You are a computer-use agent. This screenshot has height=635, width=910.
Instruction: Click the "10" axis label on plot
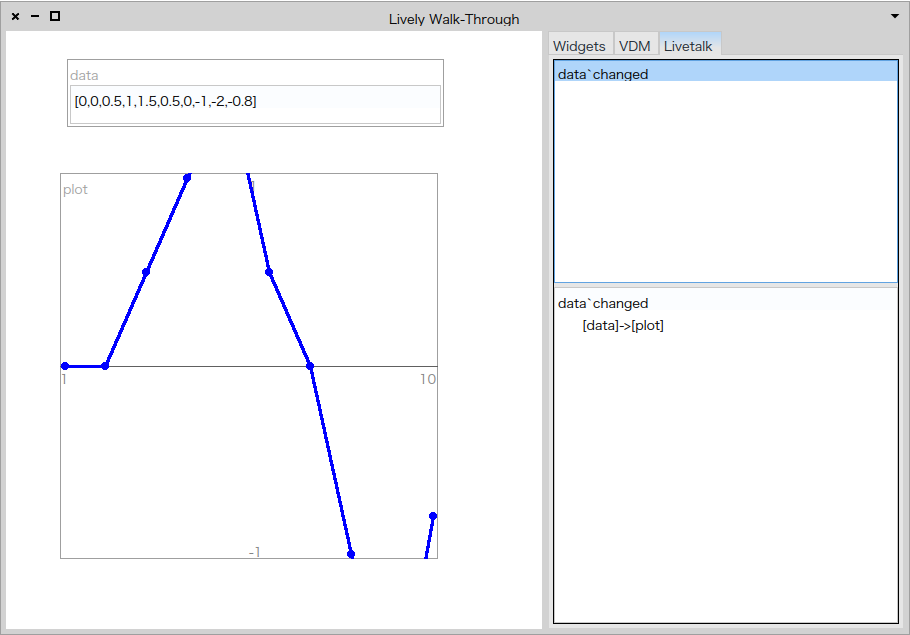click(428, 380)
